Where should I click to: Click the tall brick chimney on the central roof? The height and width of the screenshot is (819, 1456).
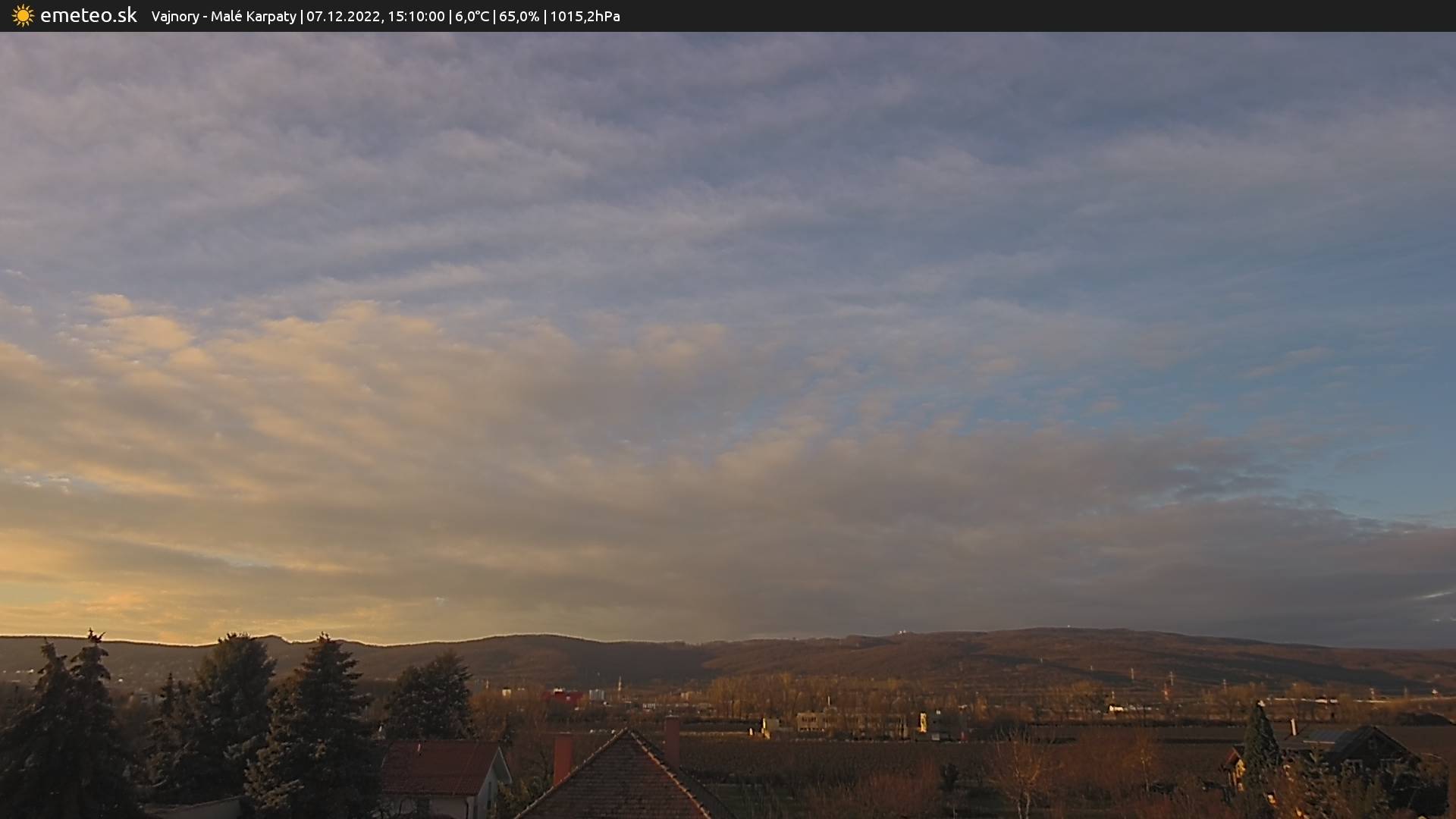click(x=672, y=739)
